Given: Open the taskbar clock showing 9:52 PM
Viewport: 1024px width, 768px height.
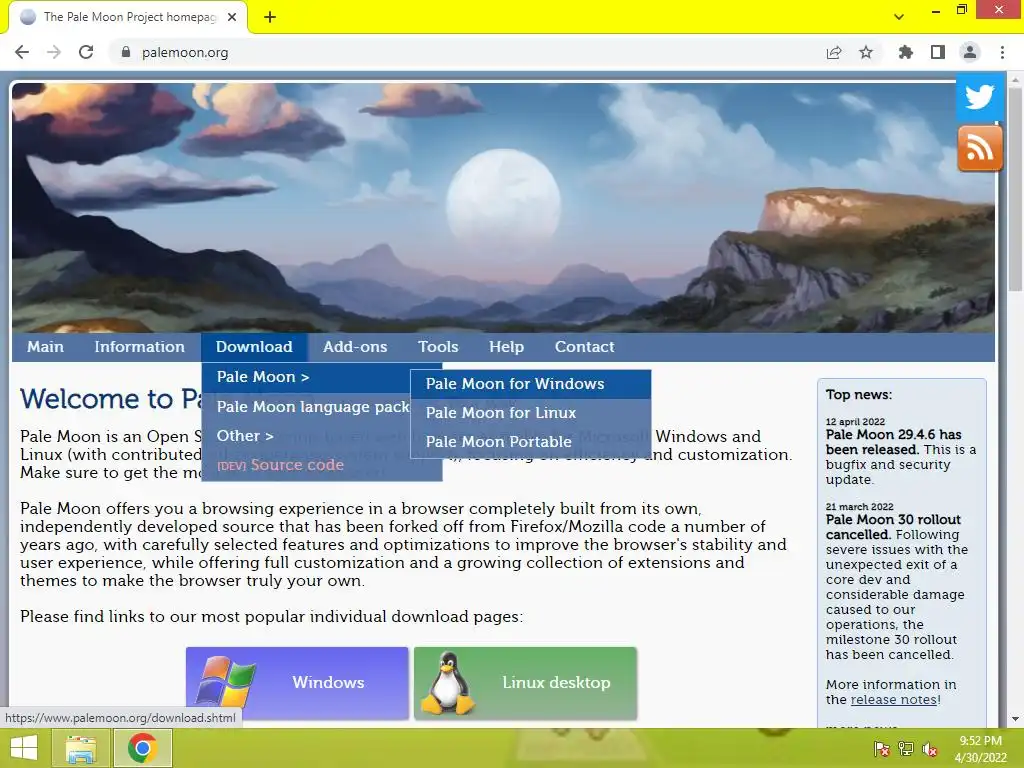Looking at the screenshot, I should (x=980, y=748).
